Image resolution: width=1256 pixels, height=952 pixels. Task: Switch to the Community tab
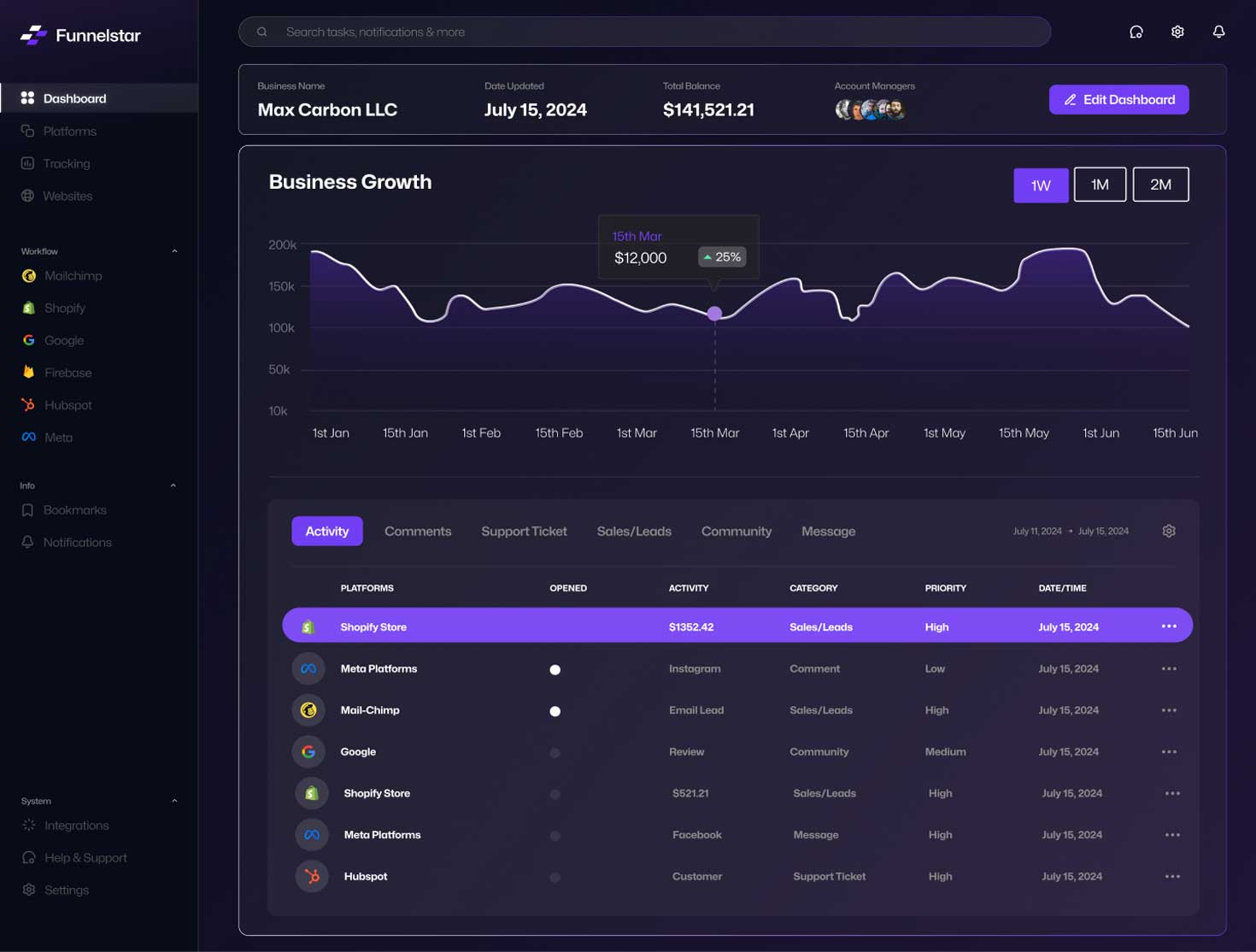click(737, 531)
